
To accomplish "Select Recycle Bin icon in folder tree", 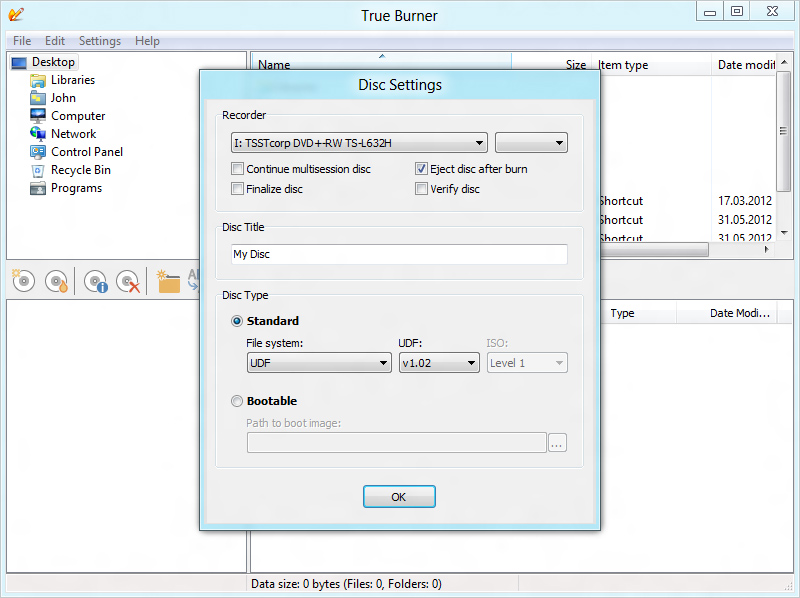I will click(38, 170).
